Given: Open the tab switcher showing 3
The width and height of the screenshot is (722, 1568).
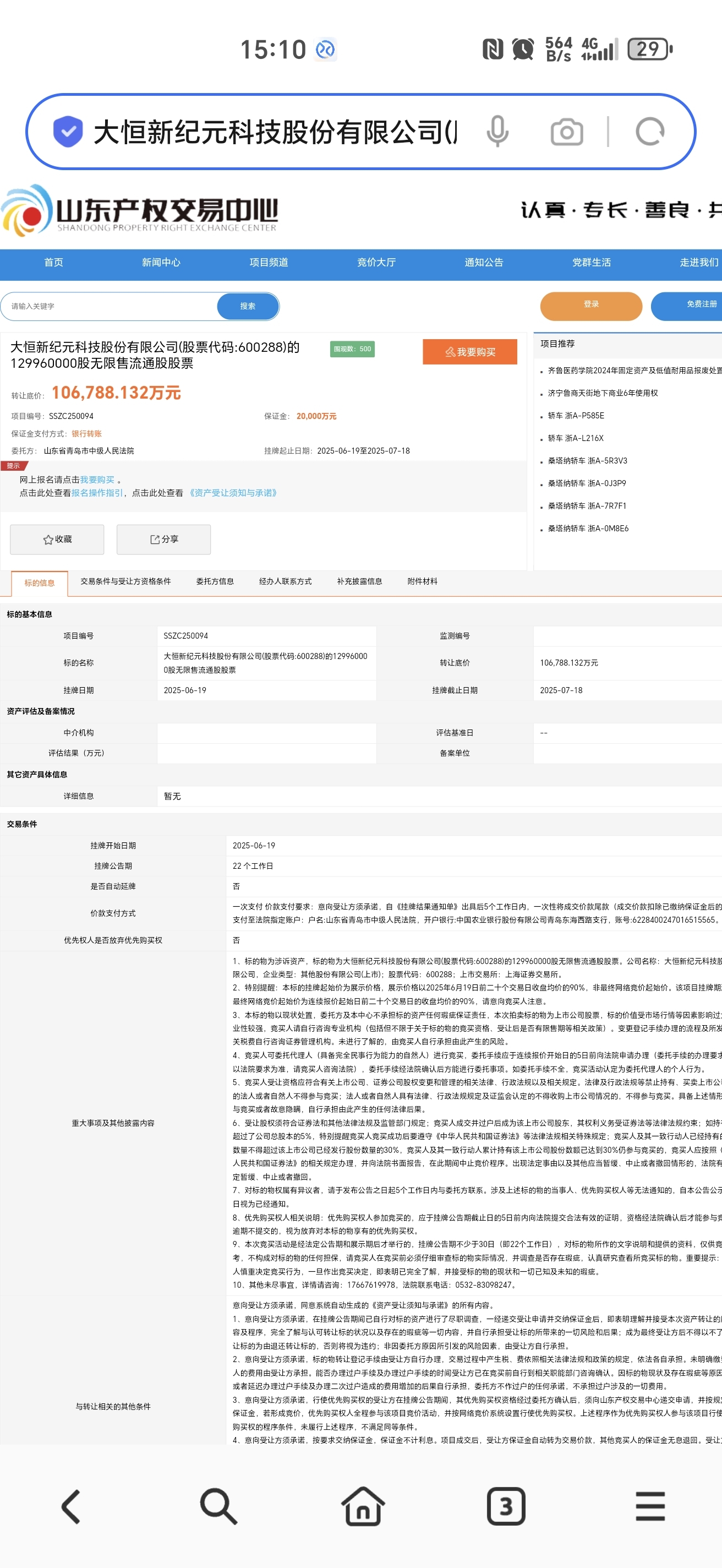Looking at the screenshot, I should click(506, 1506).
